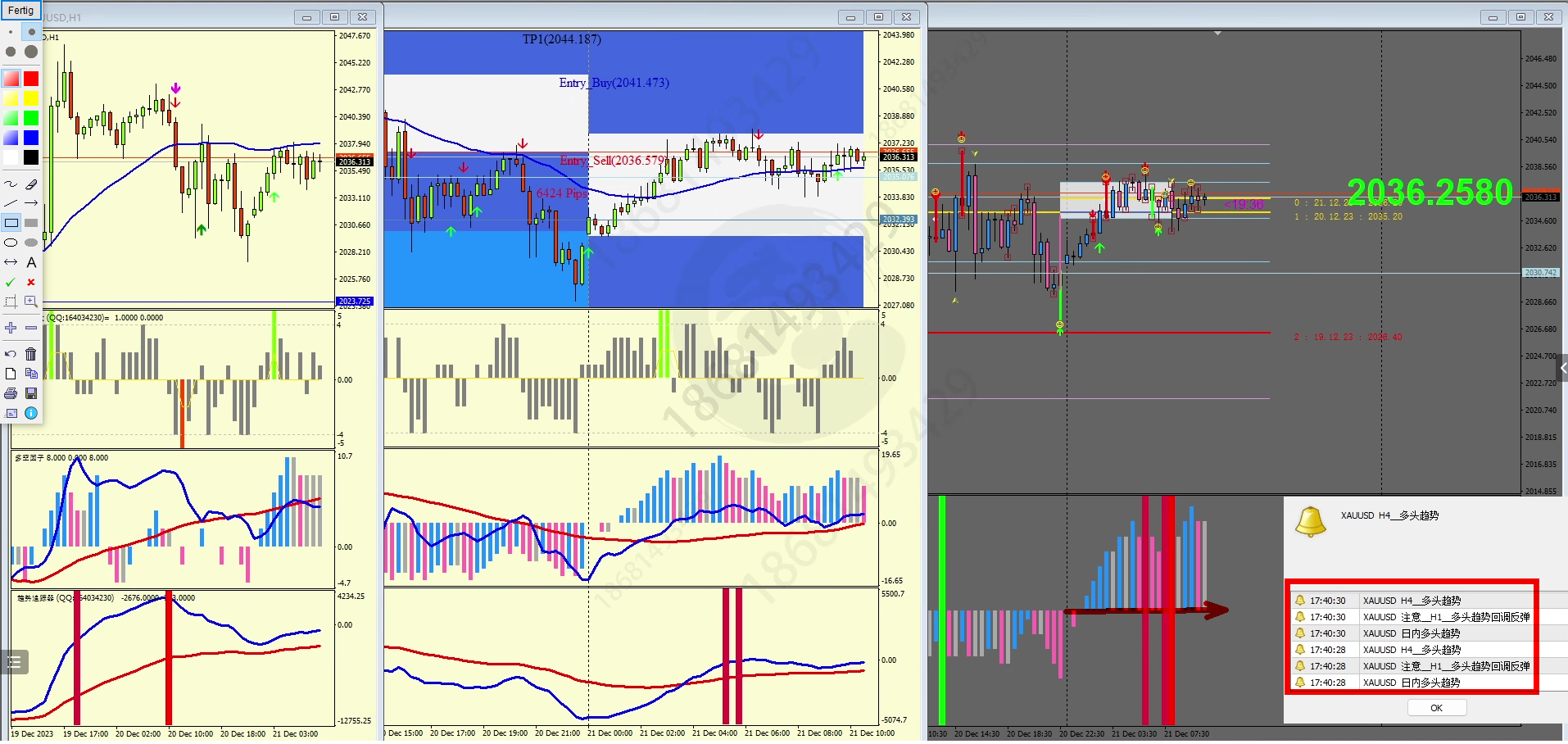Delete annotations with the trash icon
The image size is (1568, 744).
click(x=31, y=354)
